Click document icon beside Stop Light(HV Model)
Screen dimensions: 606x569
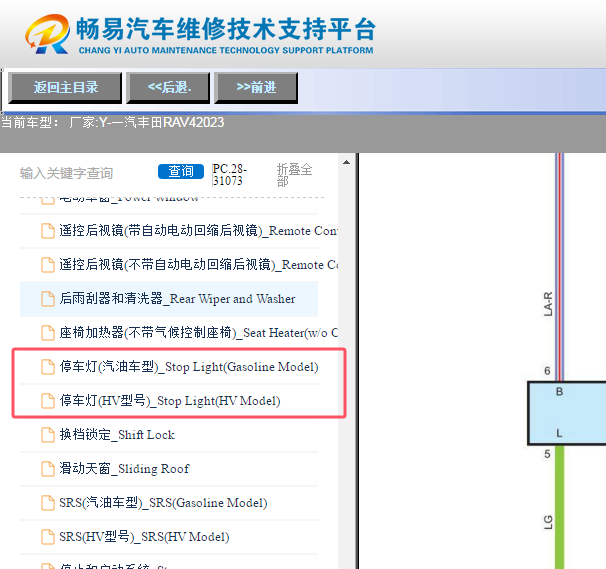tap(48, 401)
